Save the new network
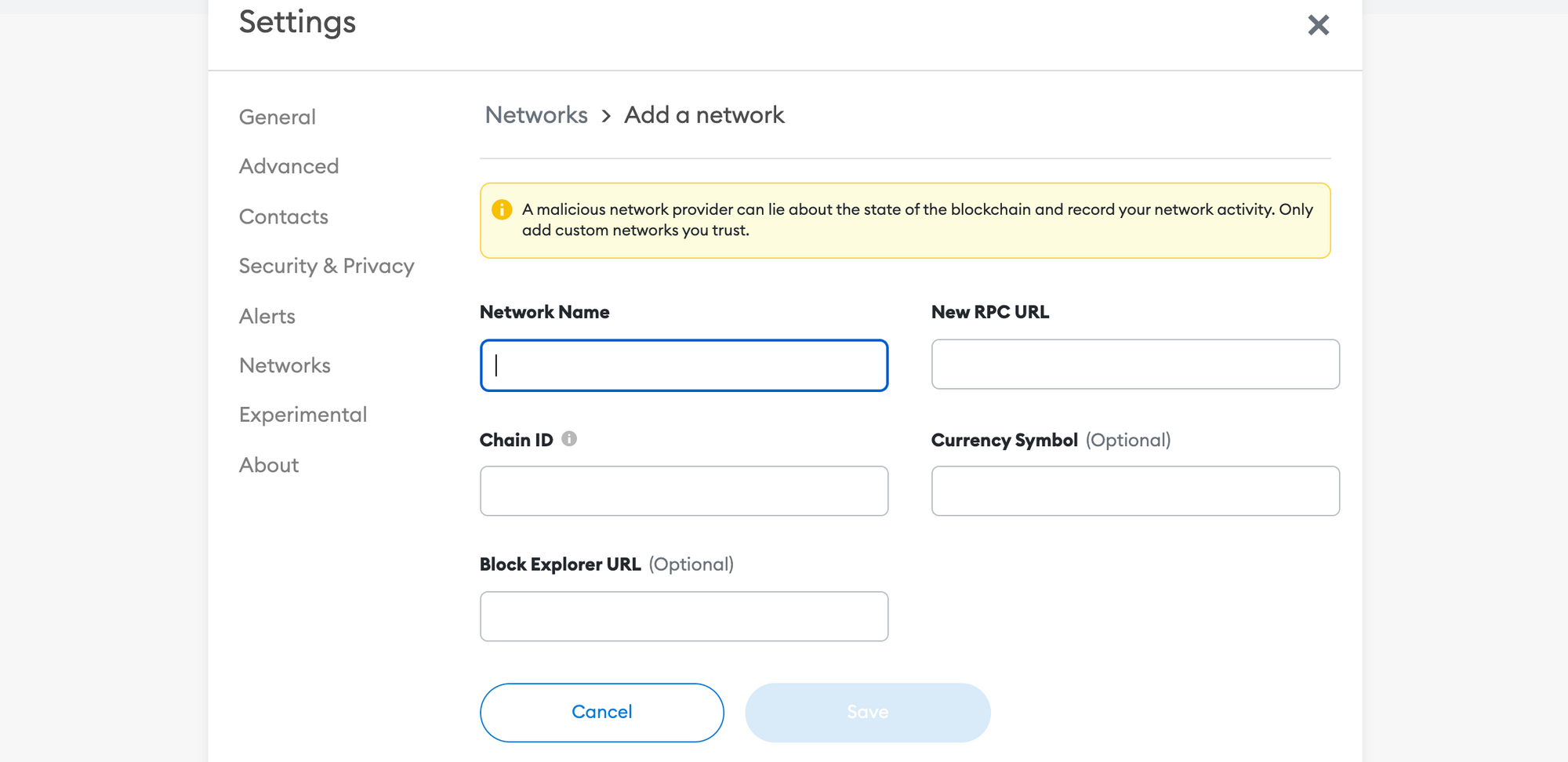Viewport: 1568px width, 762px height. pyautogui.click(x=867, y=712)
